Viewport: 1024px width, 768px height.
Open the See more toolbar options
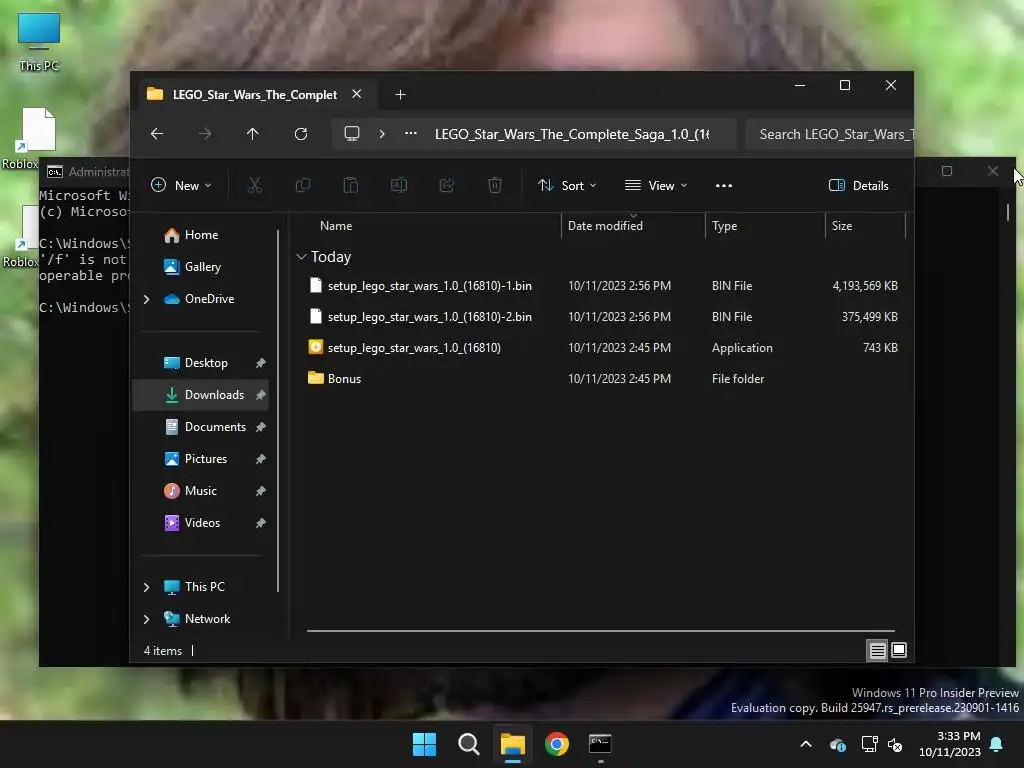(x=724, y=185)
